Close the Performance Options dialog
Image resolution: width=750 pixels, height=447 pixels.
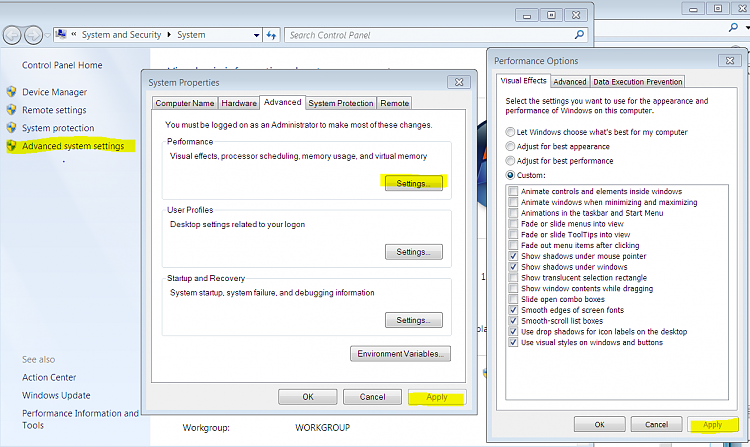pyautogui.click(x=730, y=61)
